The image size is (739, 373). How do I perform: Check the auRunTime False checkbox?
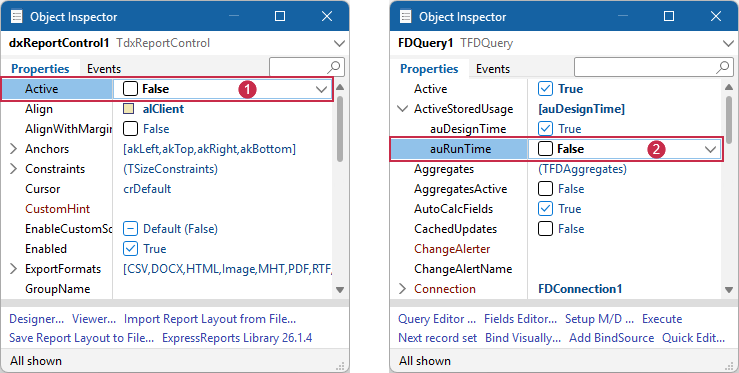[545, 149]
